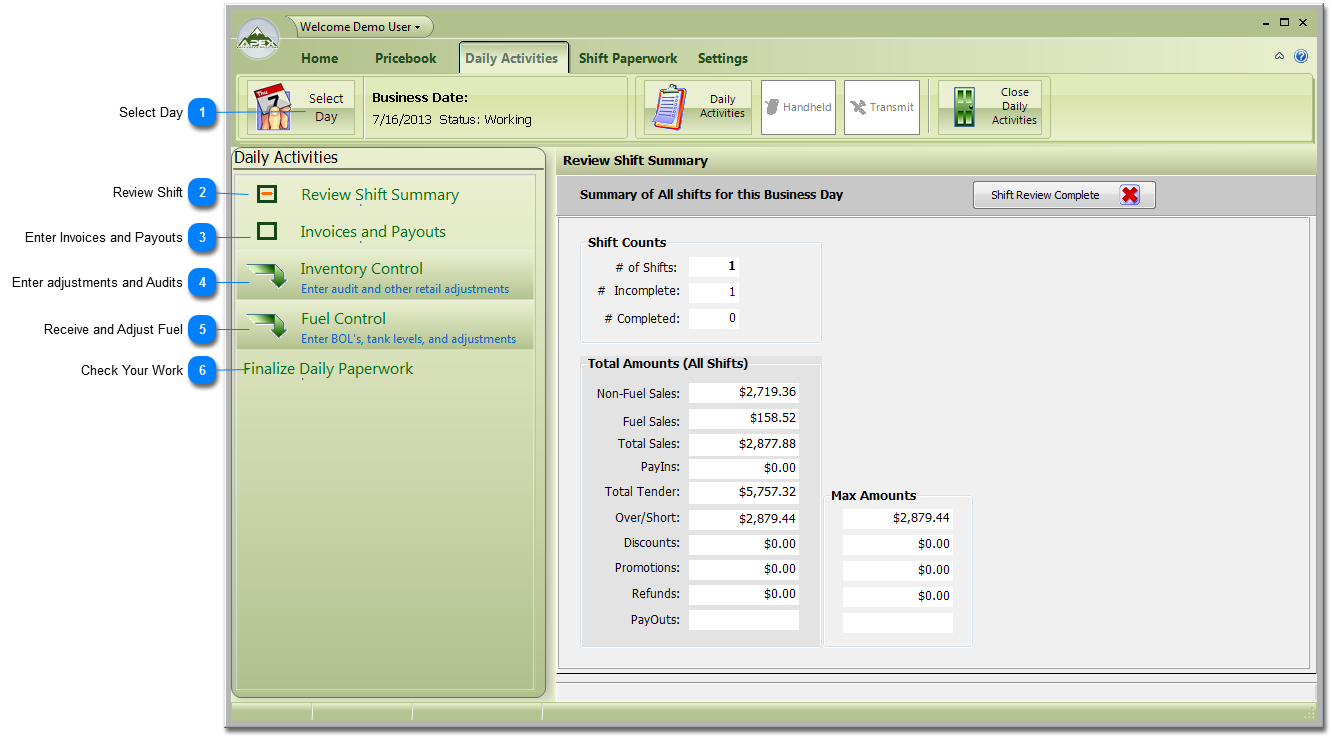Open the Shift Paperwork tab
Viewport: 1332px width, 736px height.
coord(627,58)
